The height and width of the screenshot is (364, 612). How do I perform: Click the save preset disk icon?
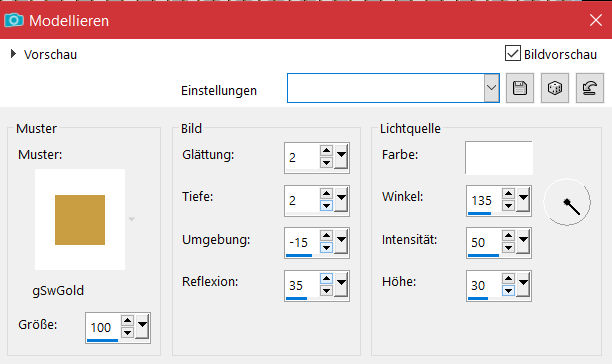point(519,88)
